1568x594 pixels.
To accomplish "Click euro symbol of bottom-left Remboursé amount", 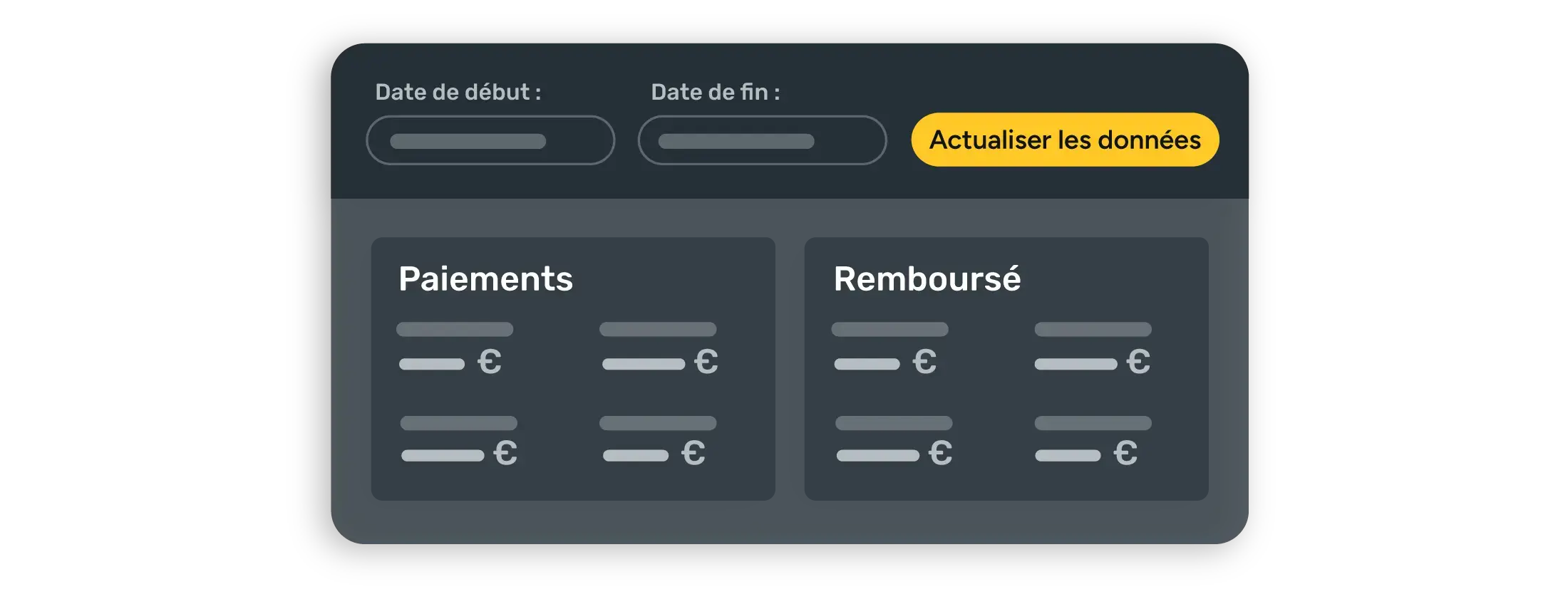I will (x=941, y=453).
